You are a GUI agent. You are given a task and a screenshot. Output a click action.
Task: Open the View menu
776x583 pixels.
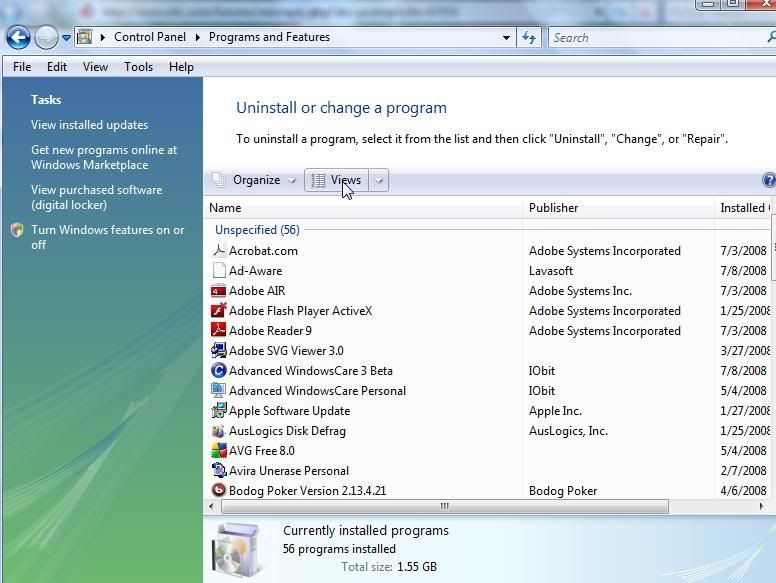pyautogui.click(x=95, y=67)
